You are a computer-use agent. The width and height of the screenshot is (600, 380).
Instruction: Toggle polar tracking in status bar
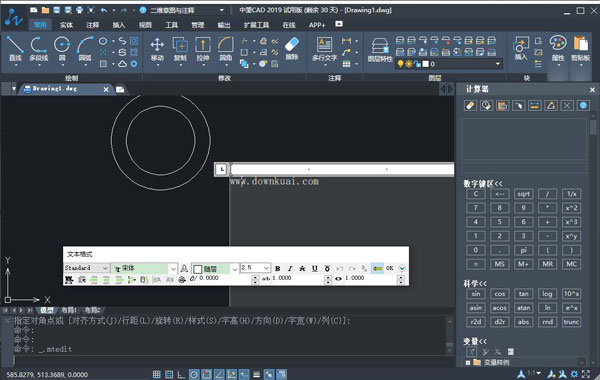pyautogui.click(x=194, y=374)
